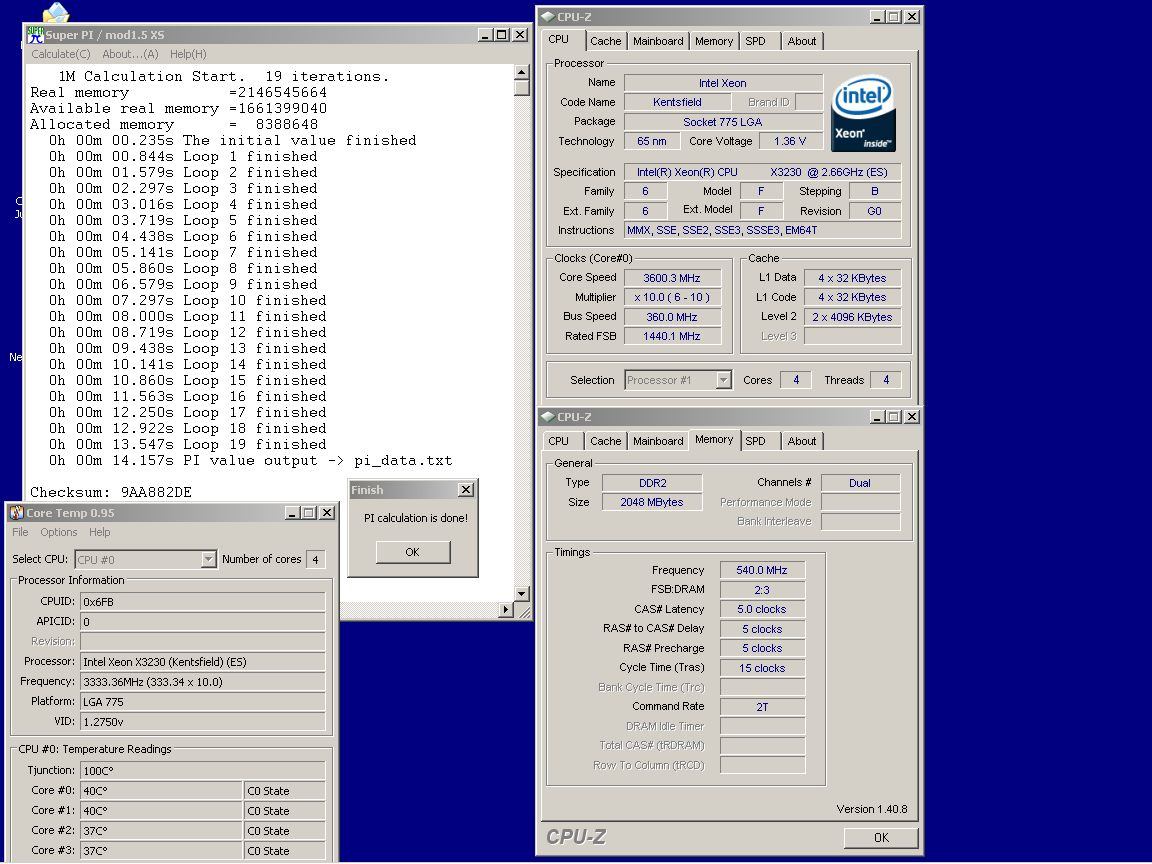Click OK in the Finish dialog
Image resolution: width=1152 pixels, height=864 pixels.
tap(413, 552)
